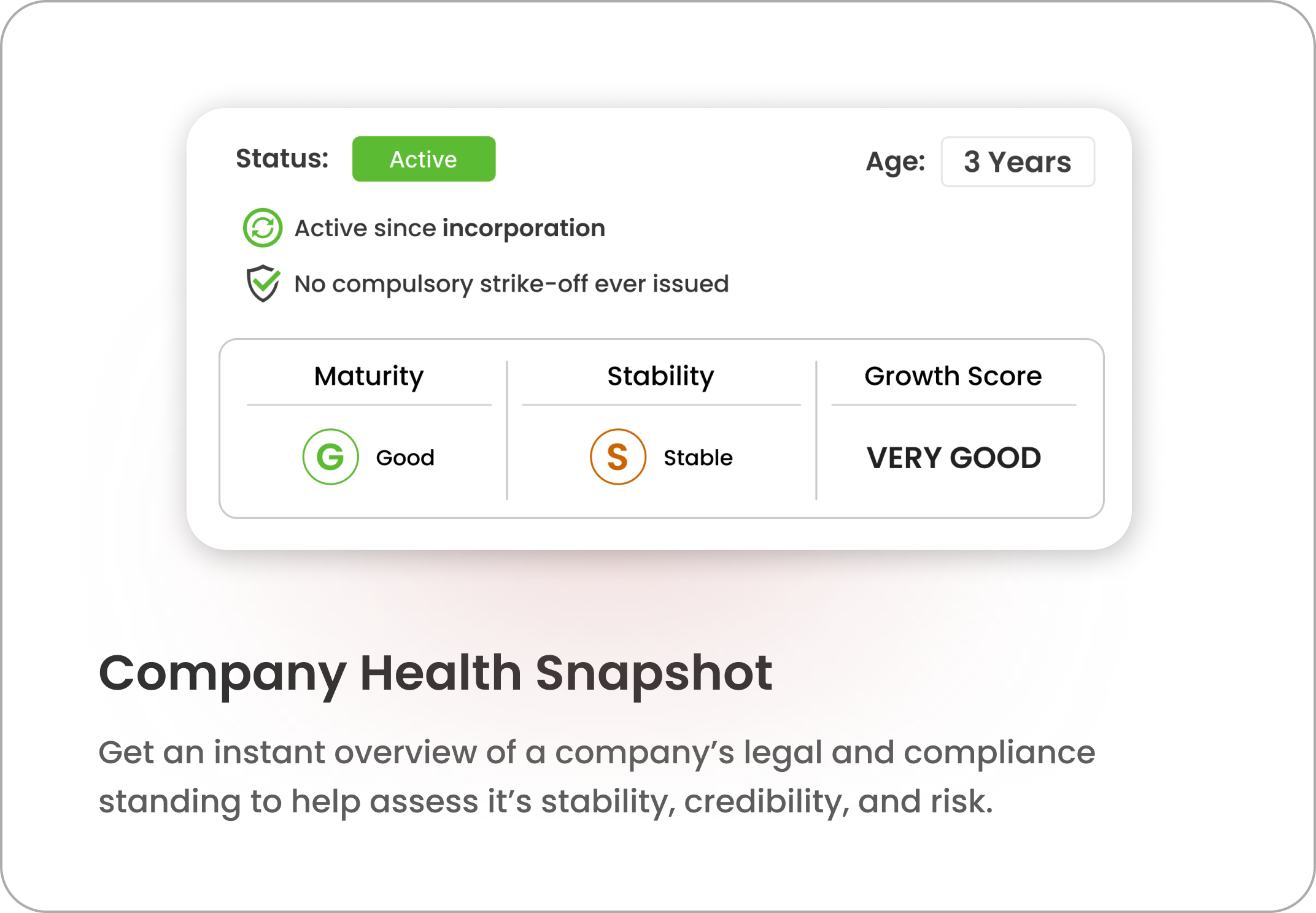Click the Active since incorporation text
1316x913 pixels.
tap(449, 228)
